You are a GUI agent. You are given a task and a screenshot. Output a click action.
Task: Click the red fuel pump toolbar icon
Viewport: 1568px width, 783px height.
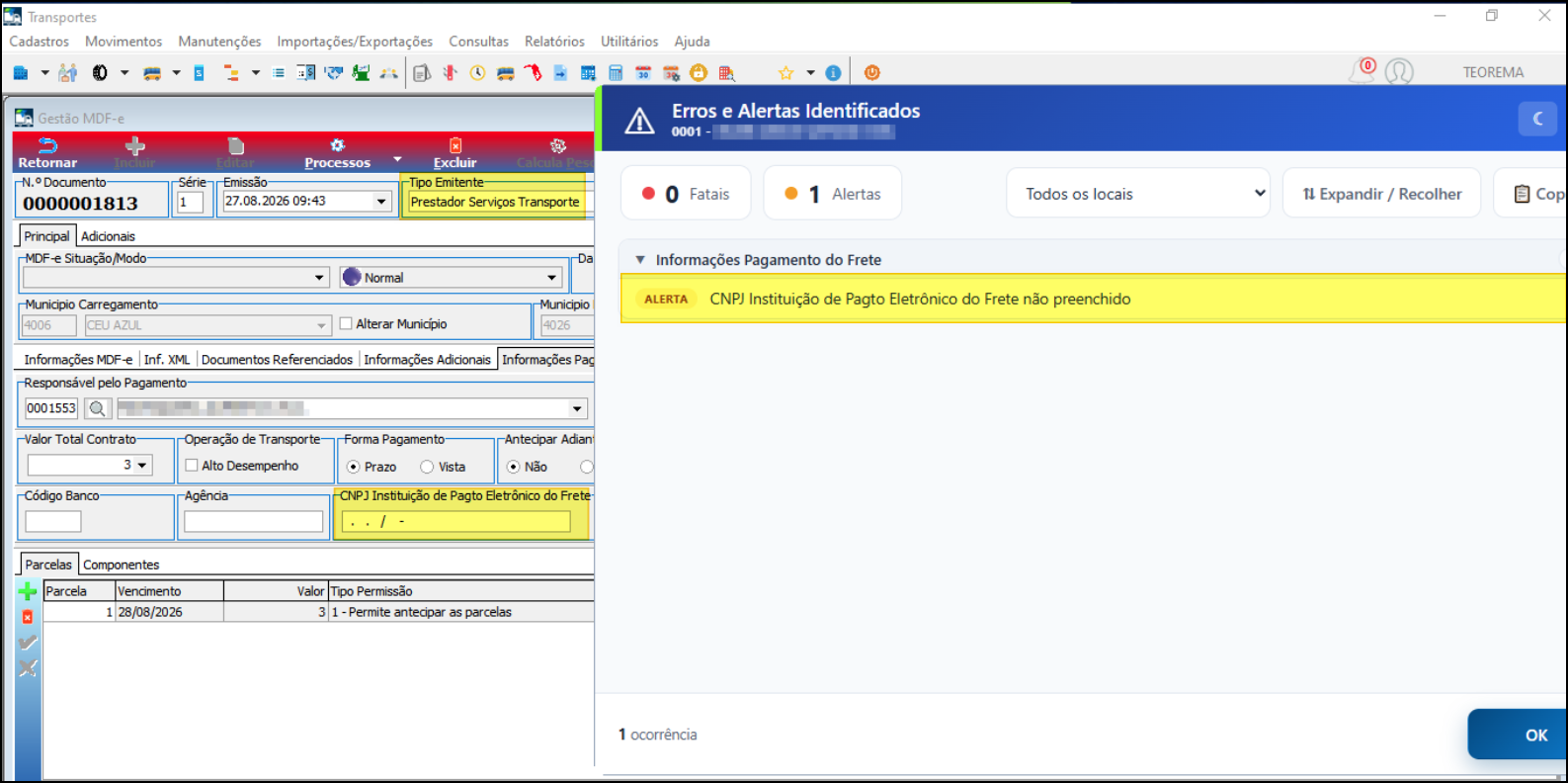coord(534,73)
